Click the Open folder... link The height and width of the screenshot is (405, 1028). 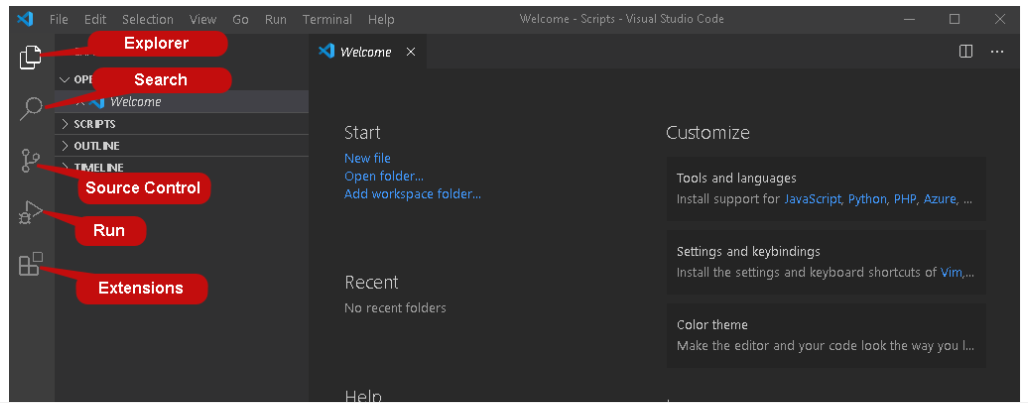[384, 176]
